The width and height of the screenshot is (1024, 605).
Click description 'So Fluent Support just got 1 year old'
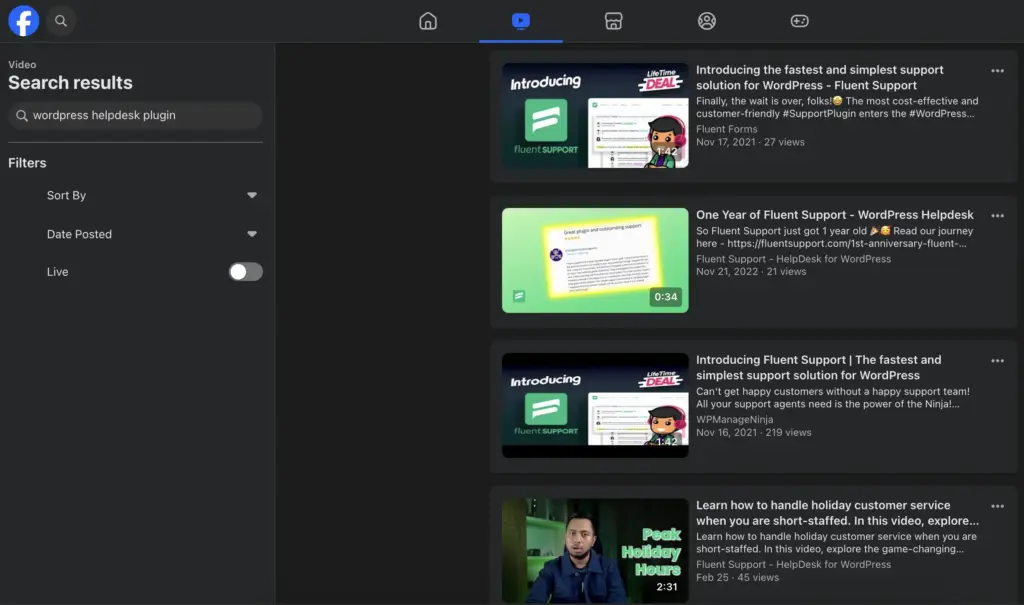tap(835, 237)
